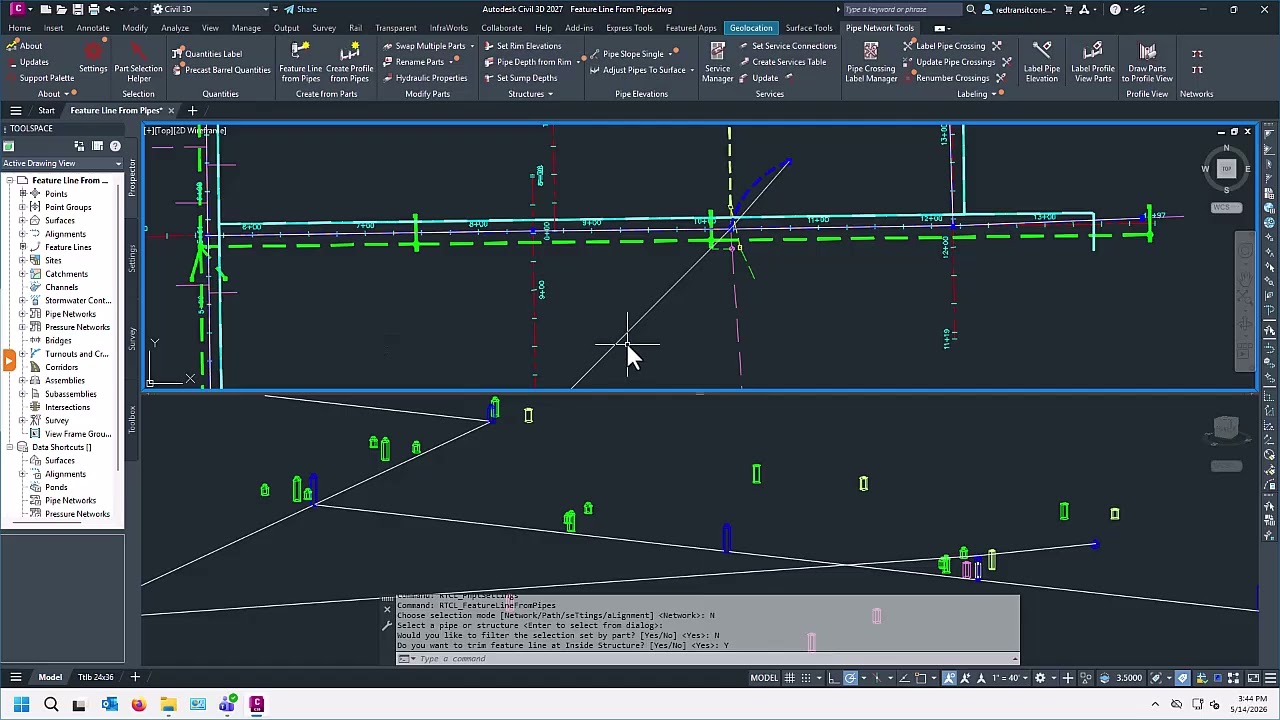Open the T1lb 24x36 layout tab

(x=96, y=678)
